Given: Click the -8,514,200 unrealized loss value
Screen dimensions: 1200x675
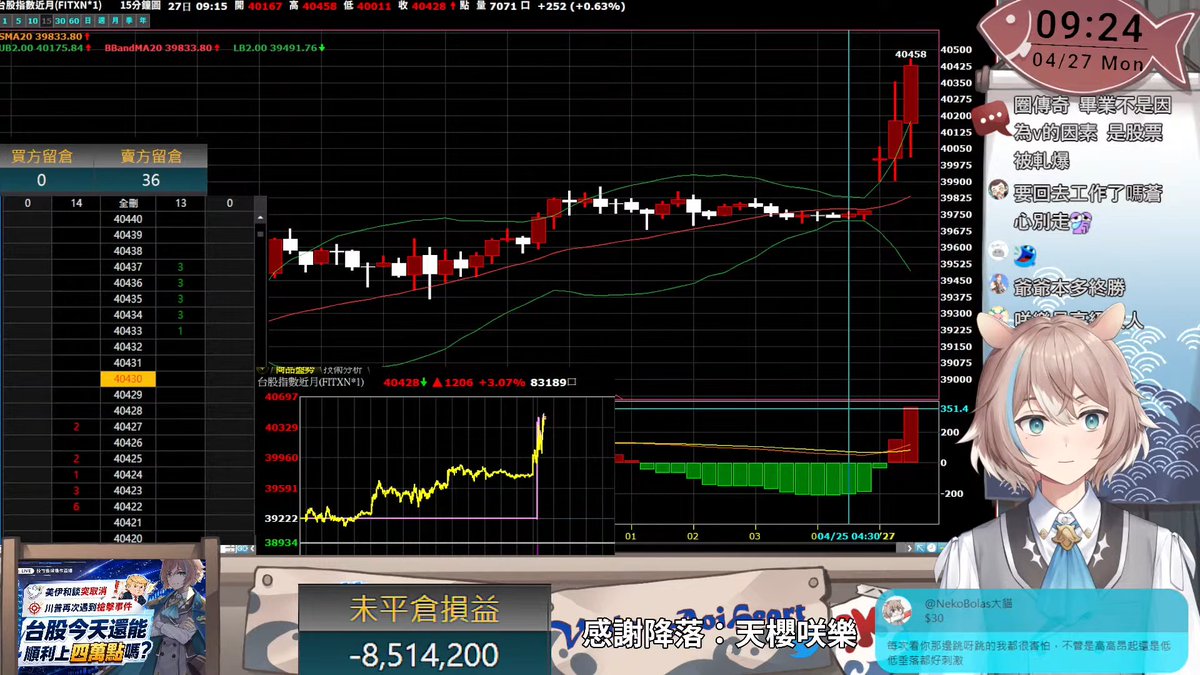Looking at the screenshot, I should pos(424,655).
